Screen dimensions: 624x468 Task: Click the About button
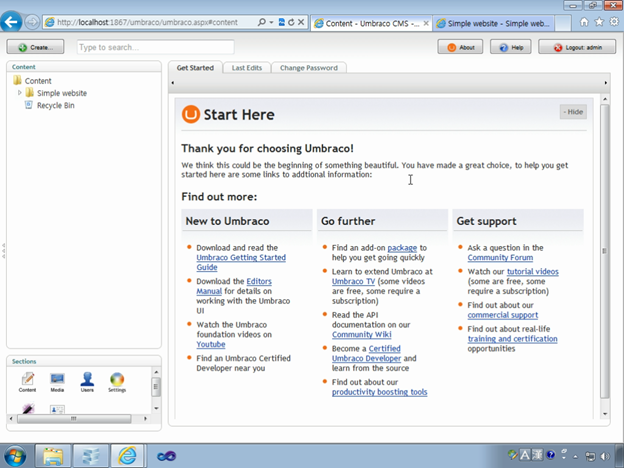pos(460,47)
